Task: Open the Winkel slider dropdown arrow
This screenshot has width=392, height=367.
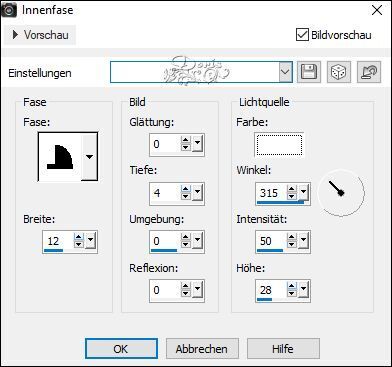Action: pyautogui.click(x=303, y=192)
